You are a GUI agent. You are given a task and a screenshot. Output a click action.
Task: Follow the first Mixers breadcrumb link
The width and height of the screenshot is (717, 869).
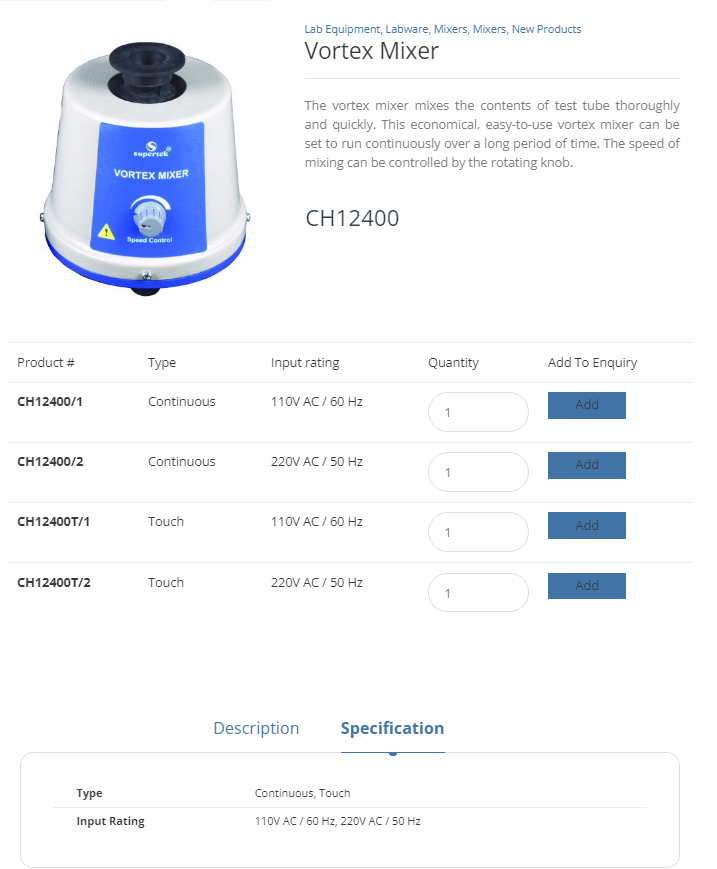(x=450, y=29)
